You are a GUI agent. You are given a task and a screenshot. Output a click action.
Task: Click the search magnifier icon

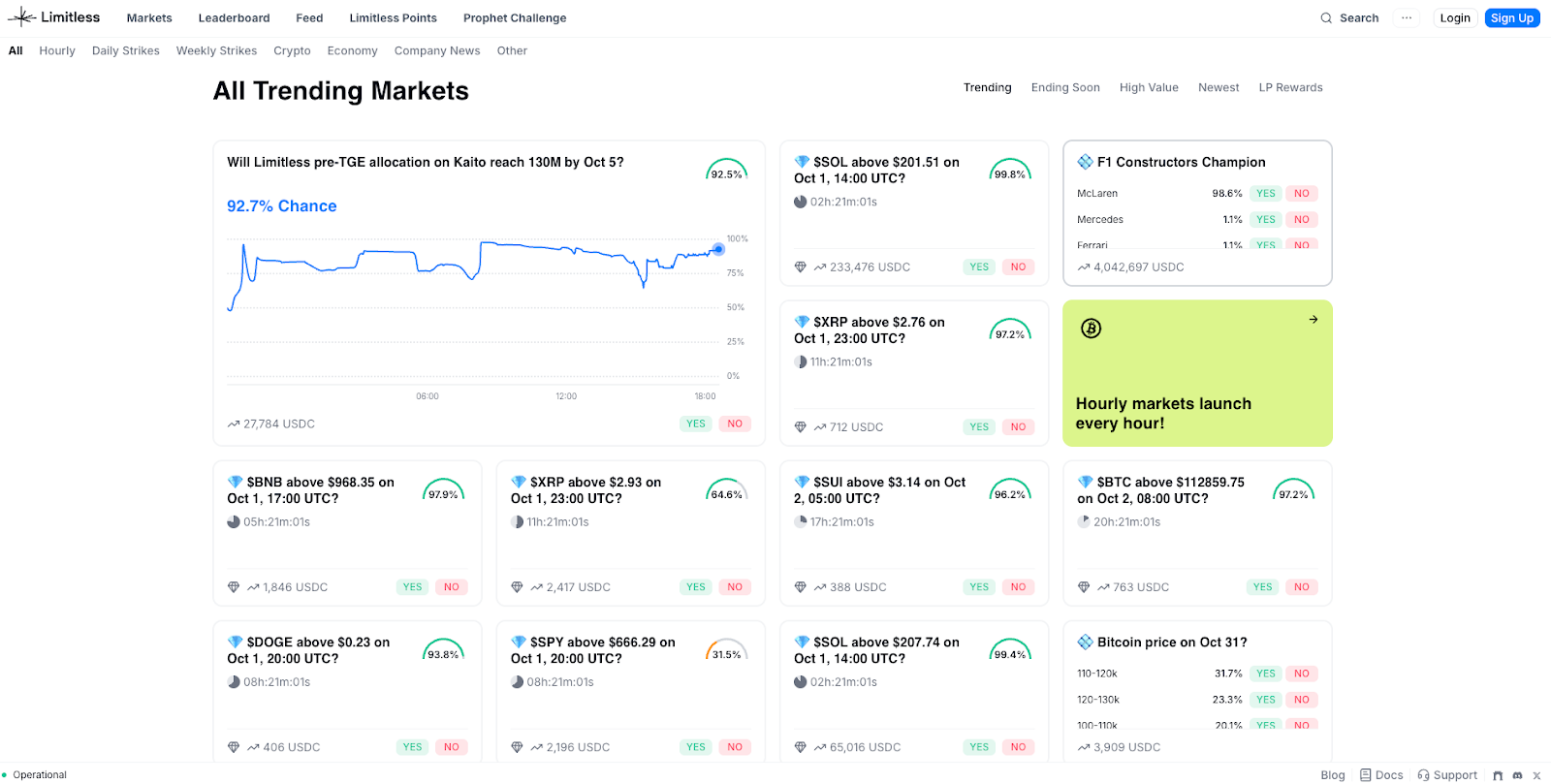(1326, 18)
